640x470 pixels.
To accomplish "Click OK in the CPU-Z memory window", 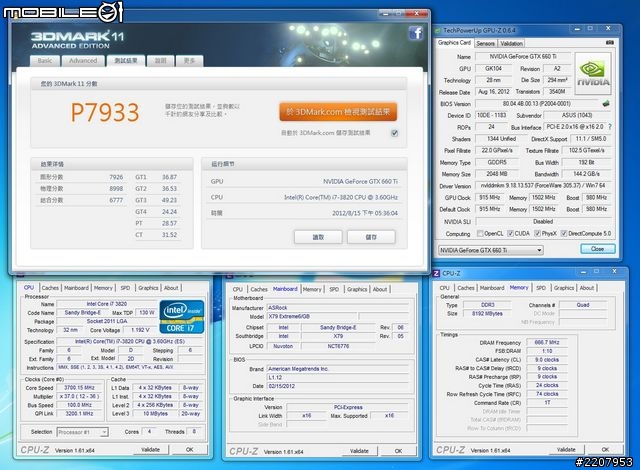I will (x=605, y=450).
